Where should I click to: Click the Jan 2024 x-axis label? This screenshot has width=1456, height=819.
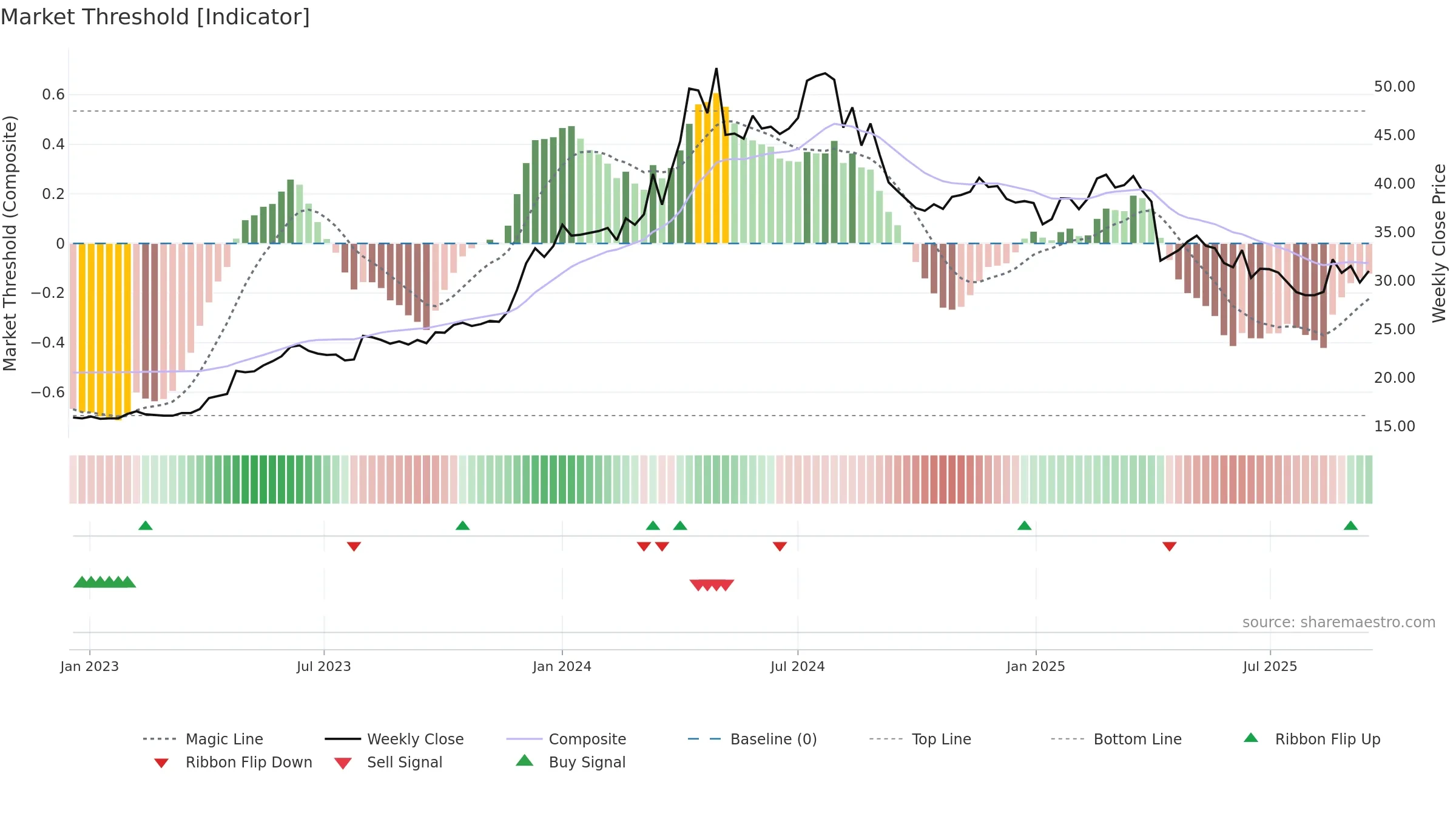click(x=562, y=667)
